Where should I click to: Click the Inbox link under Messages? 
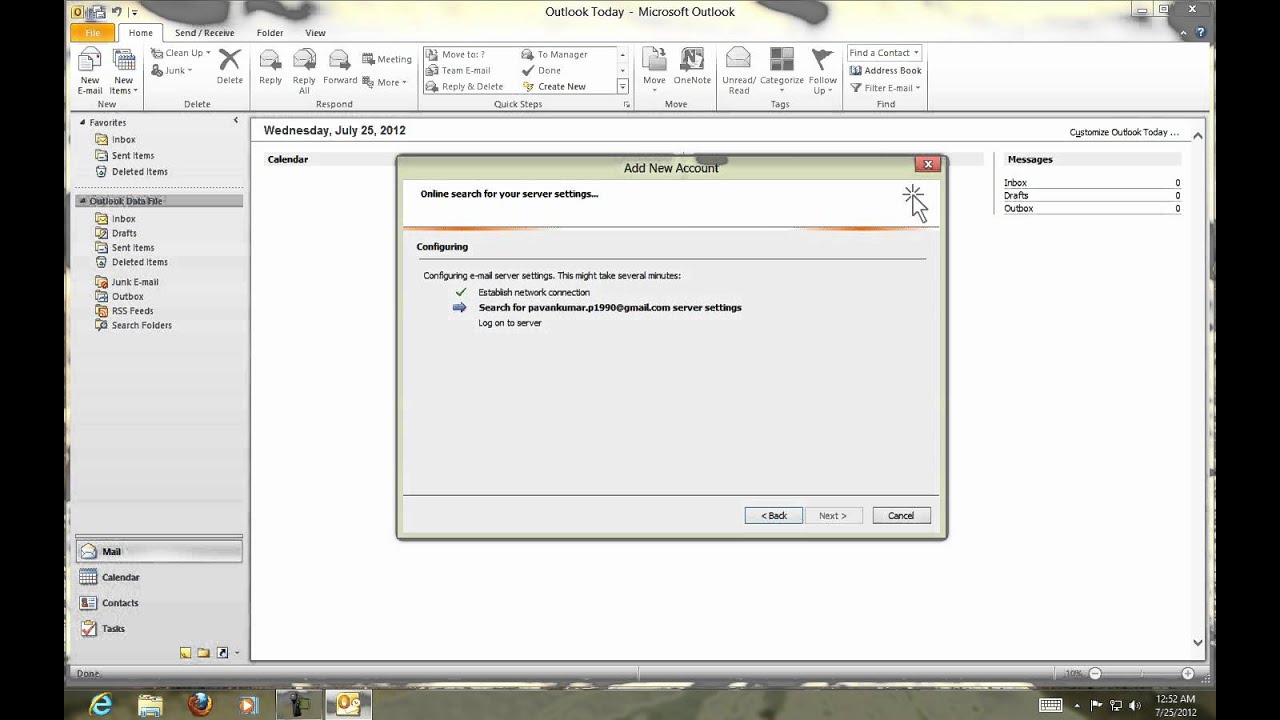(x=1015, y=183)
